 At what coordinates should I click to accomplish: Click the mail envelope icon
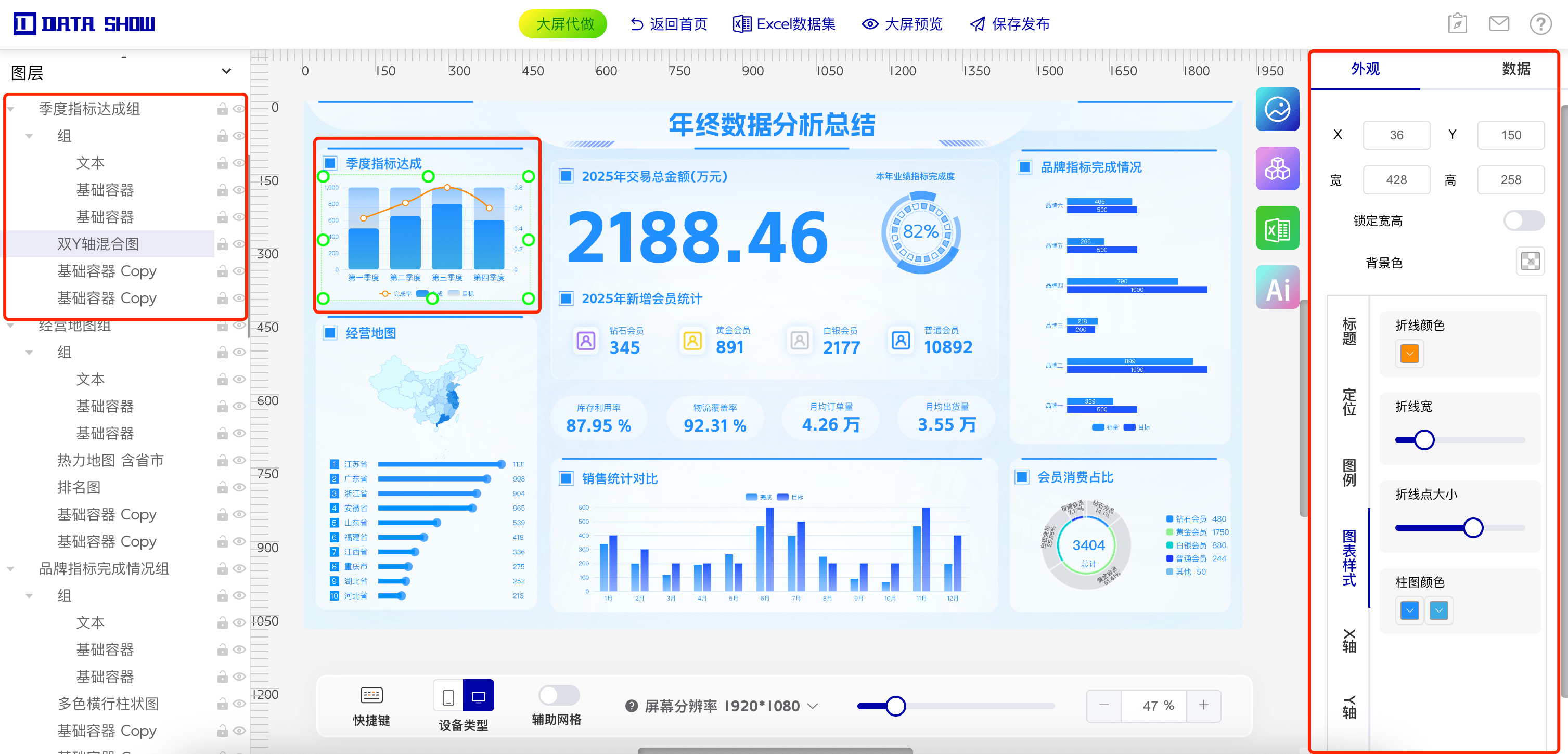(x=1498, y=24)
